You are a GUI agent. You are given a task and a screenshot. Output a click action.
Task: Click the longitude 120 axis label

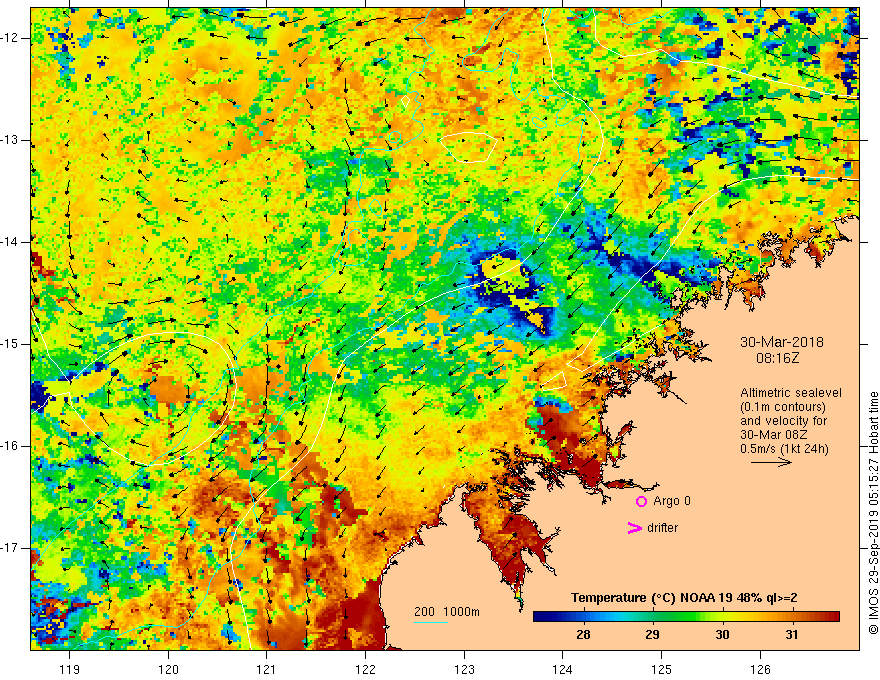click(168, 669)
